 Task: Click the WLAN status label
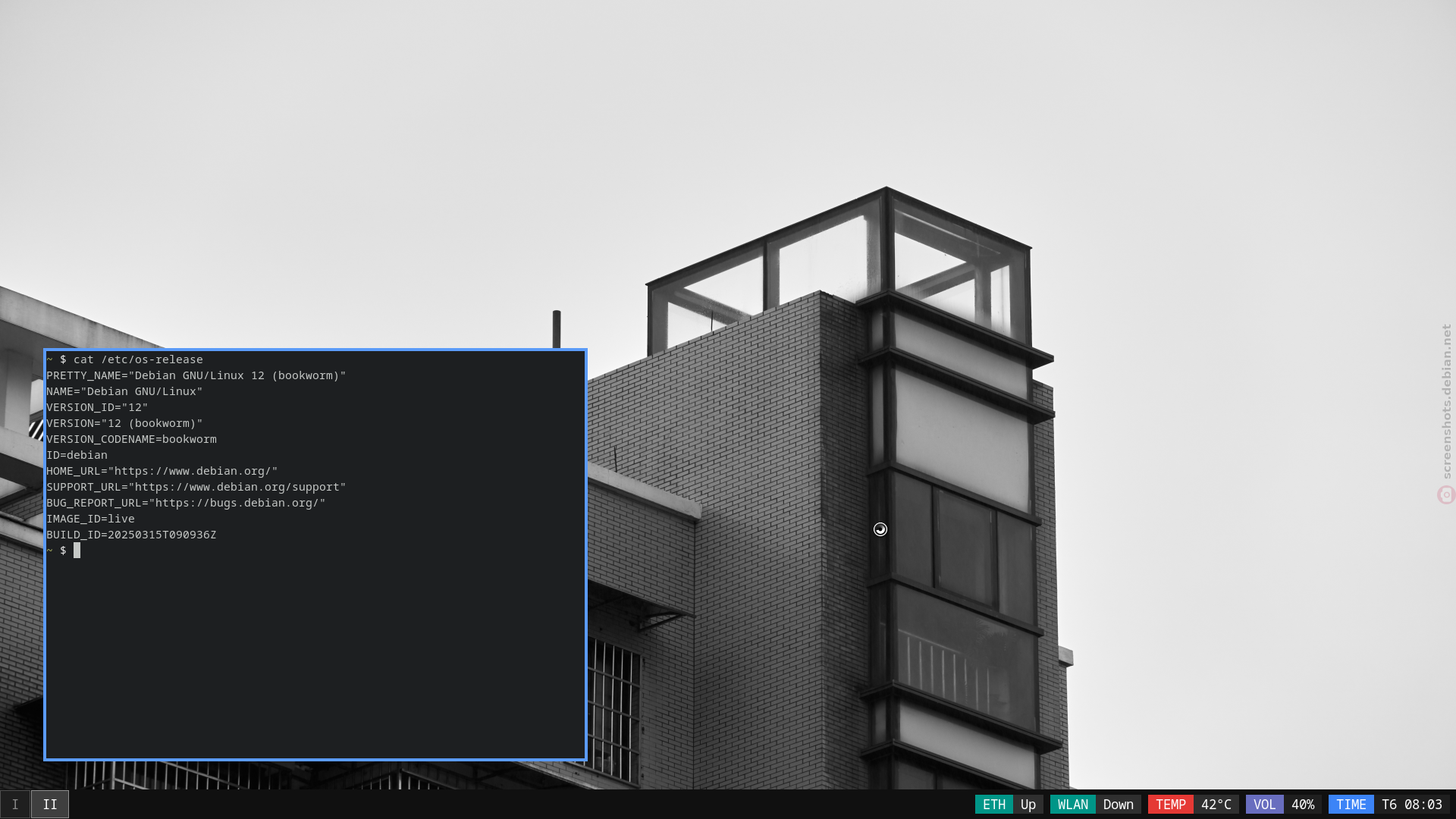1073,805
